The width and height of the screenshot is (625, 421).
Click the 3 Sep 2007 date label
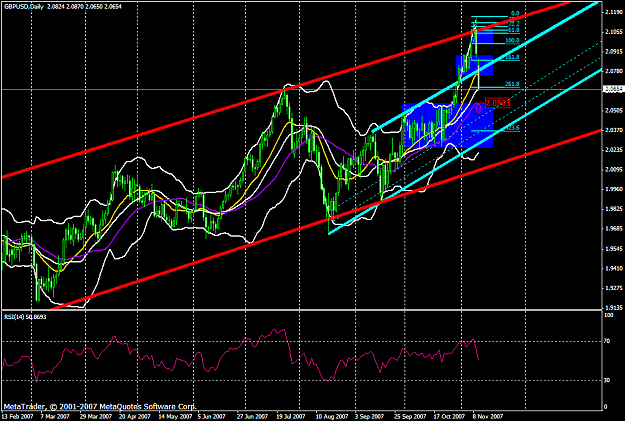pyautogui.click(x=369, y=417)
